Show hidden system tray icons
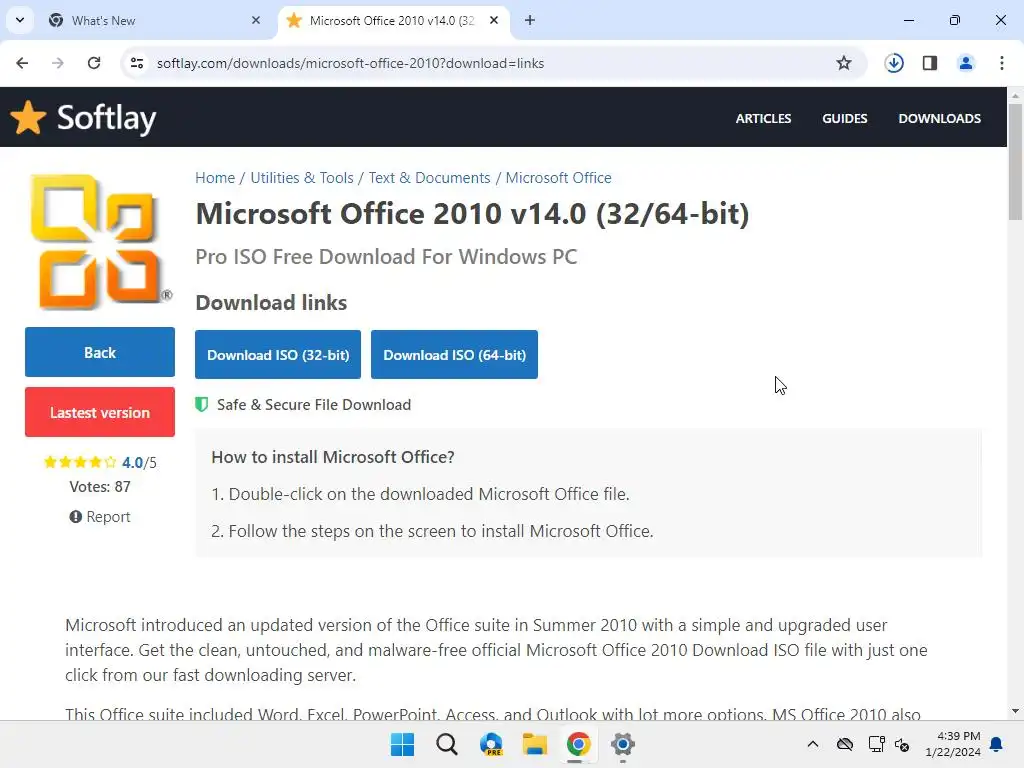 [812, 744]
